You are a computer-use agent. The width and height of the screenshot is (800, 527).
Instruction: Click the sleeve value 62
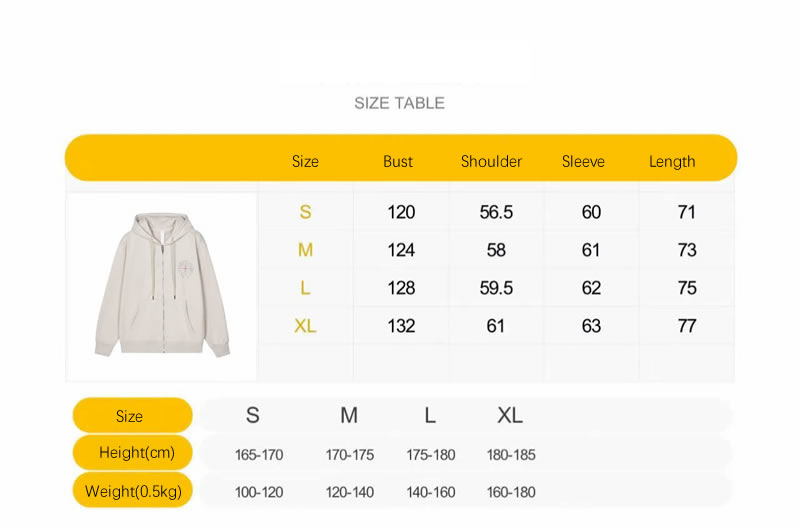[591, 288]
